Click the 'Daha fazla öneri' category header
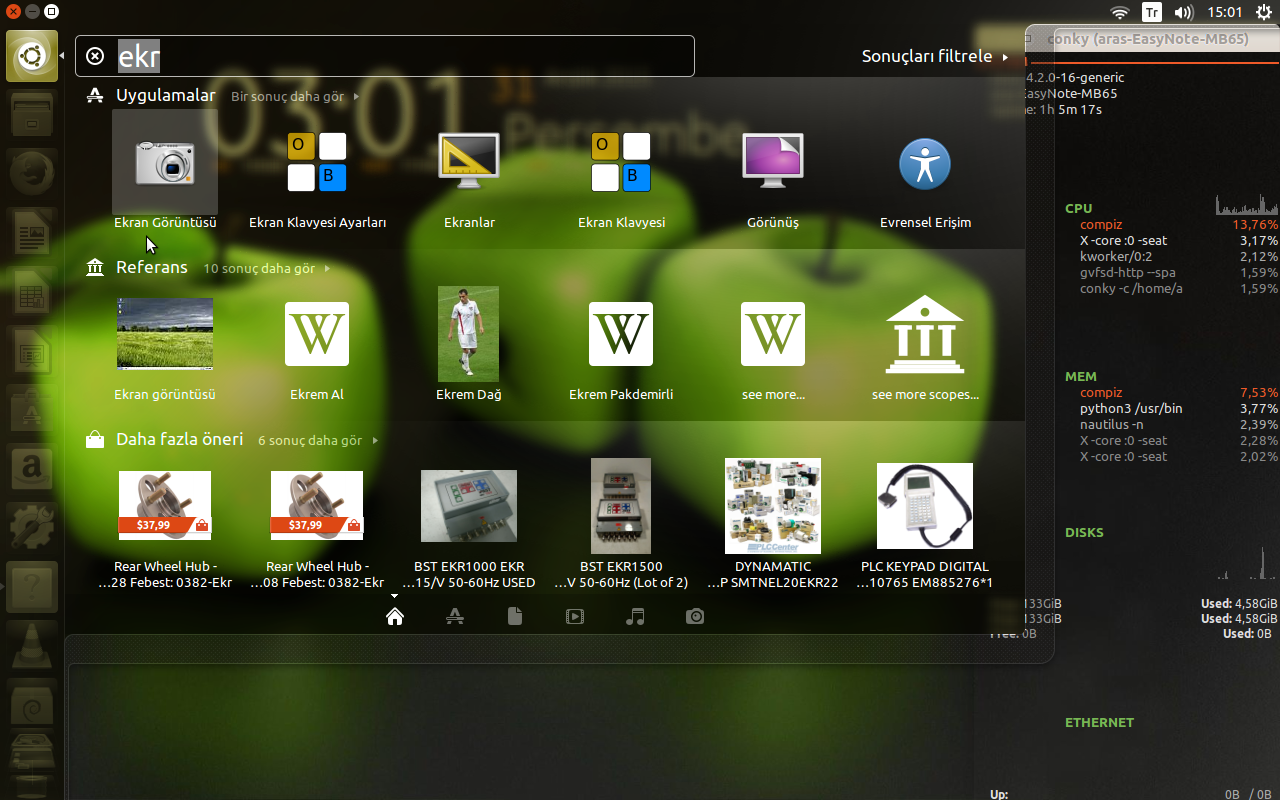The width and height of the screenshot is (1280, 800). 179,440
